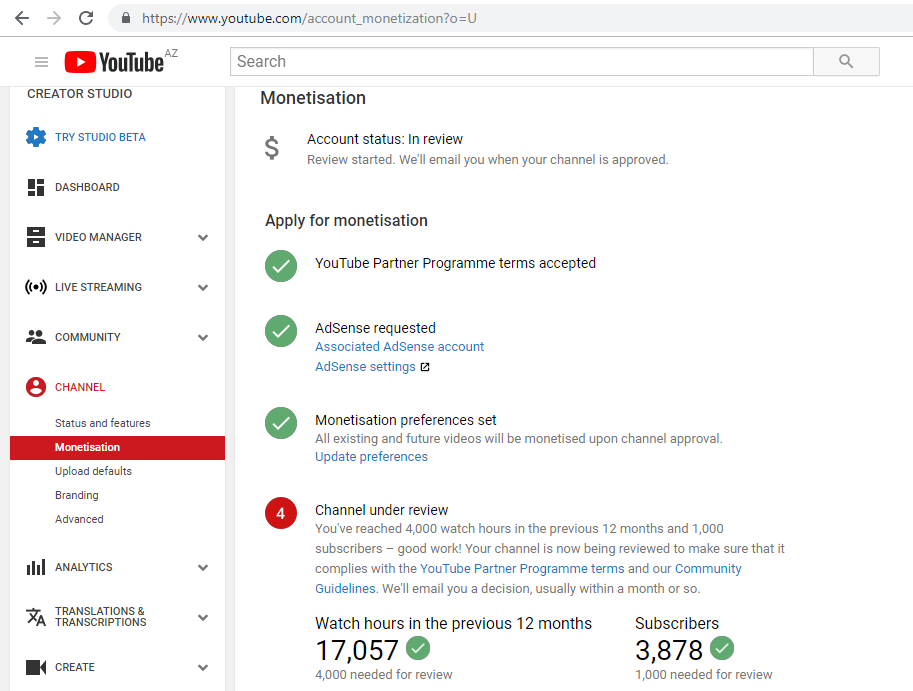913x691 pixels.
Task: Select the highlighted Monetisation item
Action: pos(117,448)
